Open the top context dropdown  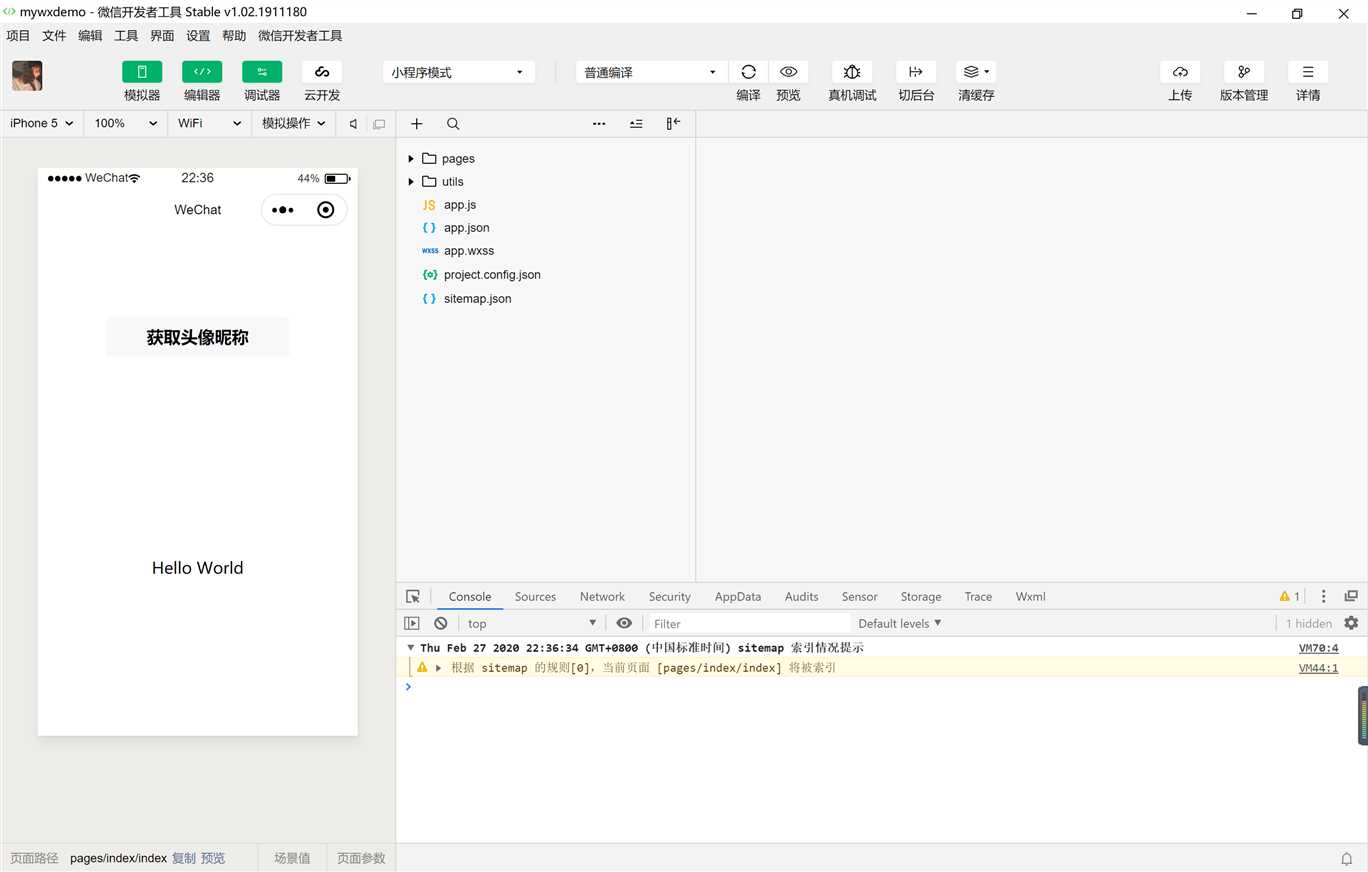pos(532,623)
